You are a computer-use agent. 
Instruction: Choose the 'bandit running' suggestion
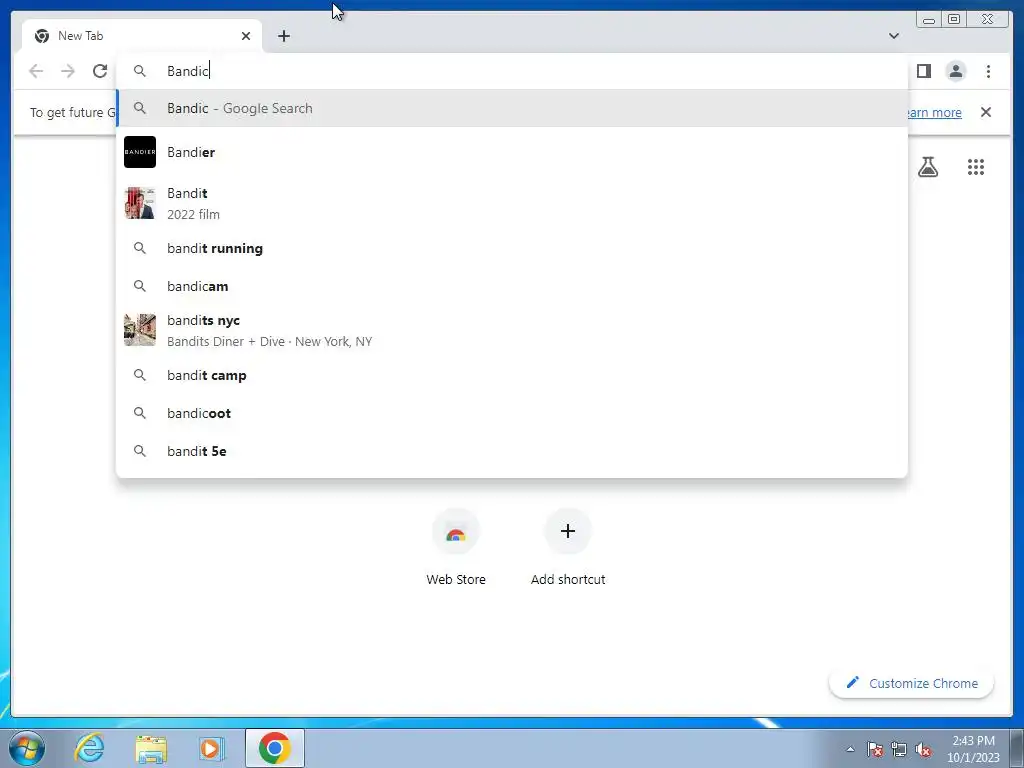tap(512, 248)
